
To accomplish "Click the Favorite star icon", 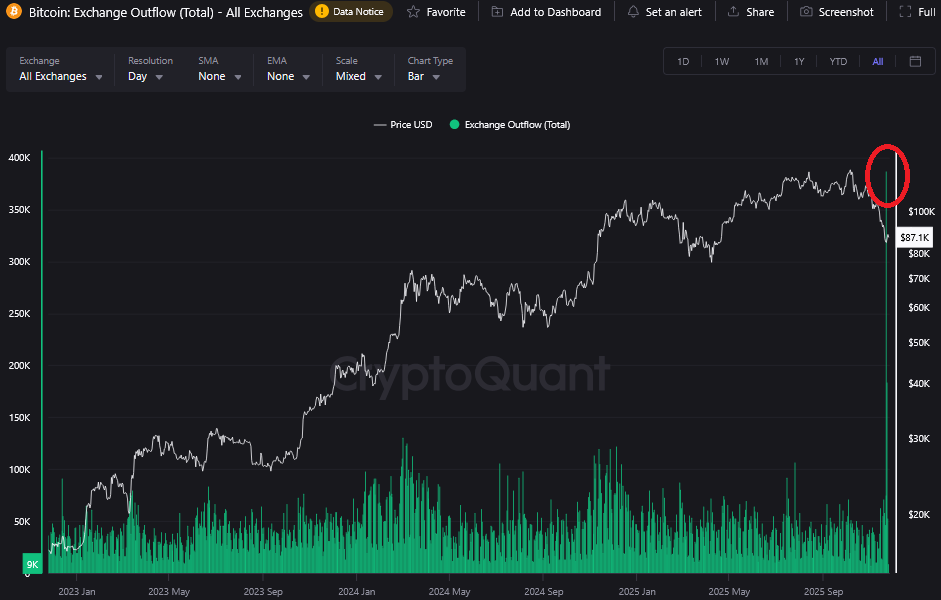I will click(413, 12).
